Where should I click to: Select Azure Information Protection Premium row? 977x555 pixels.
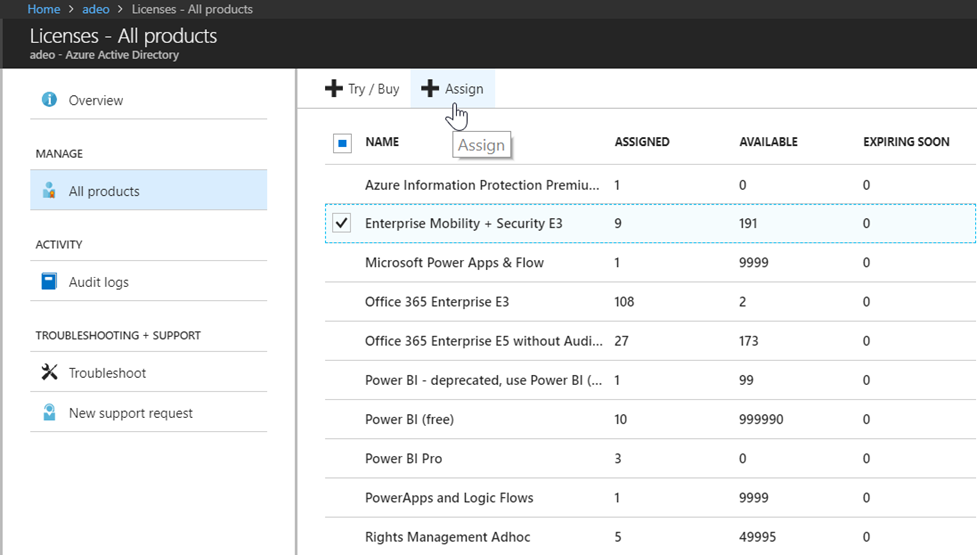pyautogui.click(x=651, y=185)
